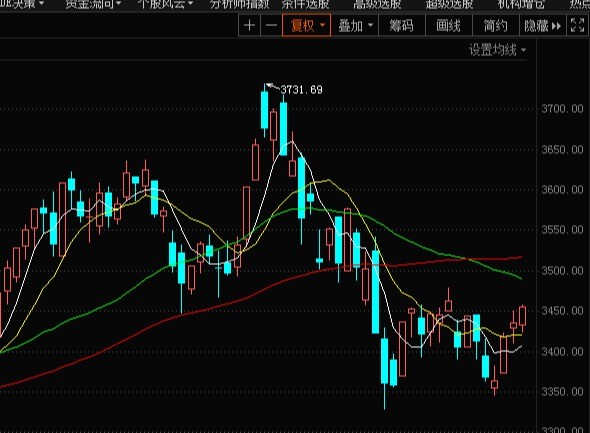The image size is (590, 433).
Task: Select the last candlestick on the right
Action: (x=522, y=316)
